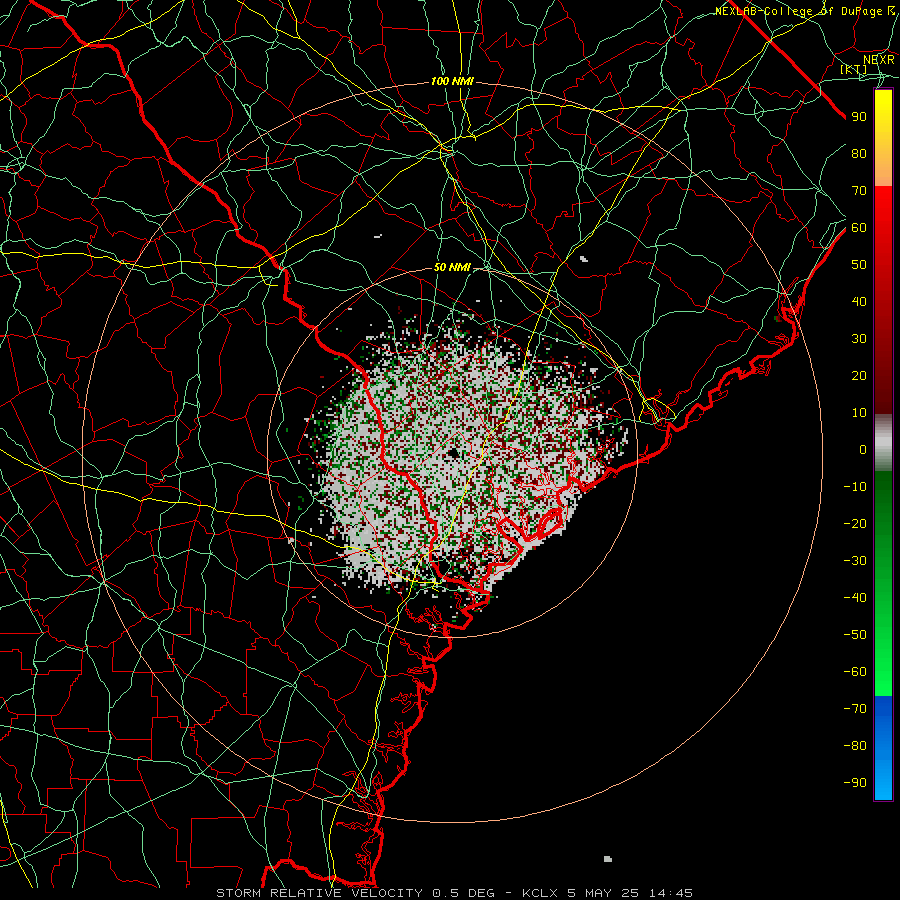Click the 40 value on the velocity scale

859,301
